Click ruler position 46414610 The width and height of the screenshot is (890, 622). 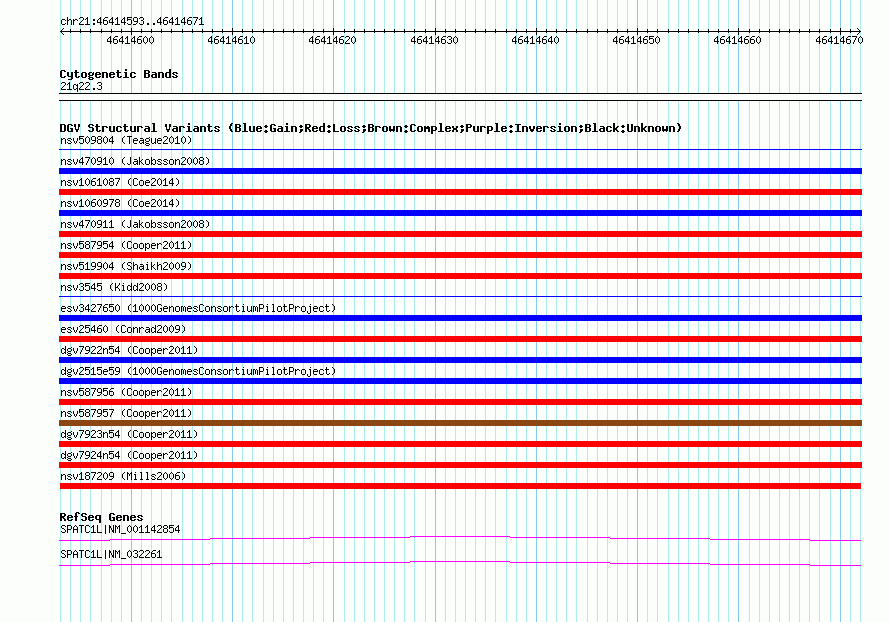[x=231, y=40]
